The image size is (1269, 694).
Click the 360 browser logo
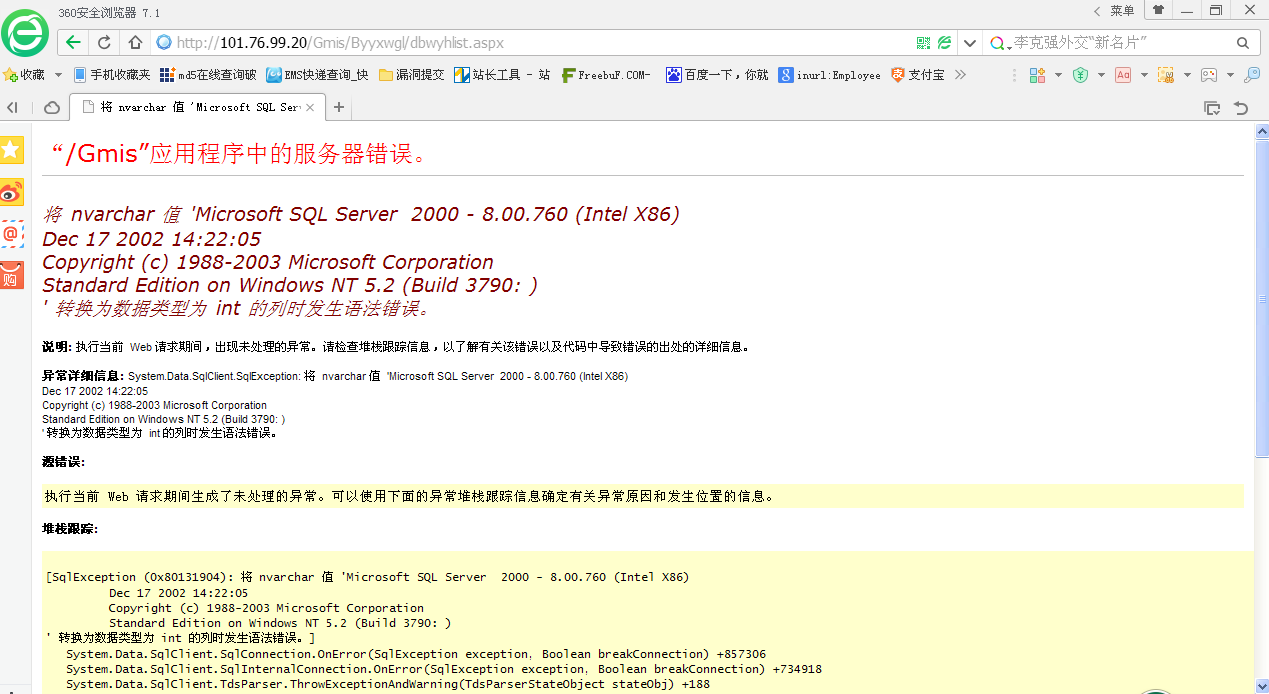coord(24,33)
